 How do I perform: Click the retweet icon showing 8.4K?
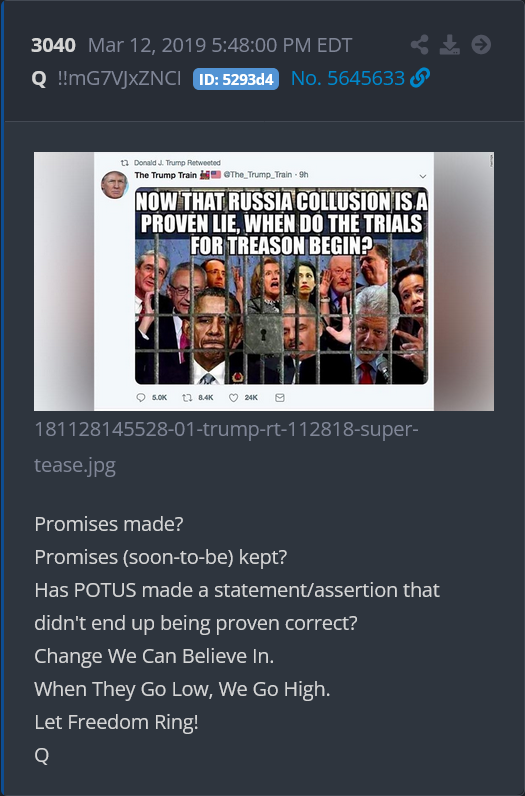coord(187,397)
